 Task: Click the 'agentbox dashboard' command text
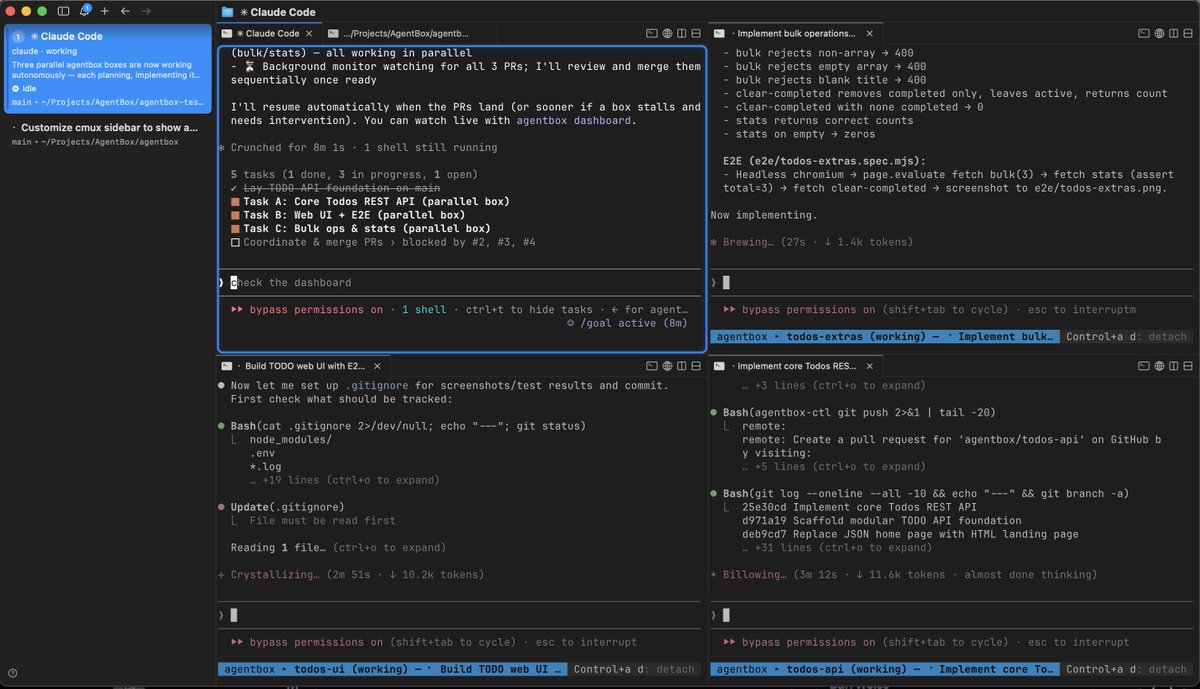point(575,120)
